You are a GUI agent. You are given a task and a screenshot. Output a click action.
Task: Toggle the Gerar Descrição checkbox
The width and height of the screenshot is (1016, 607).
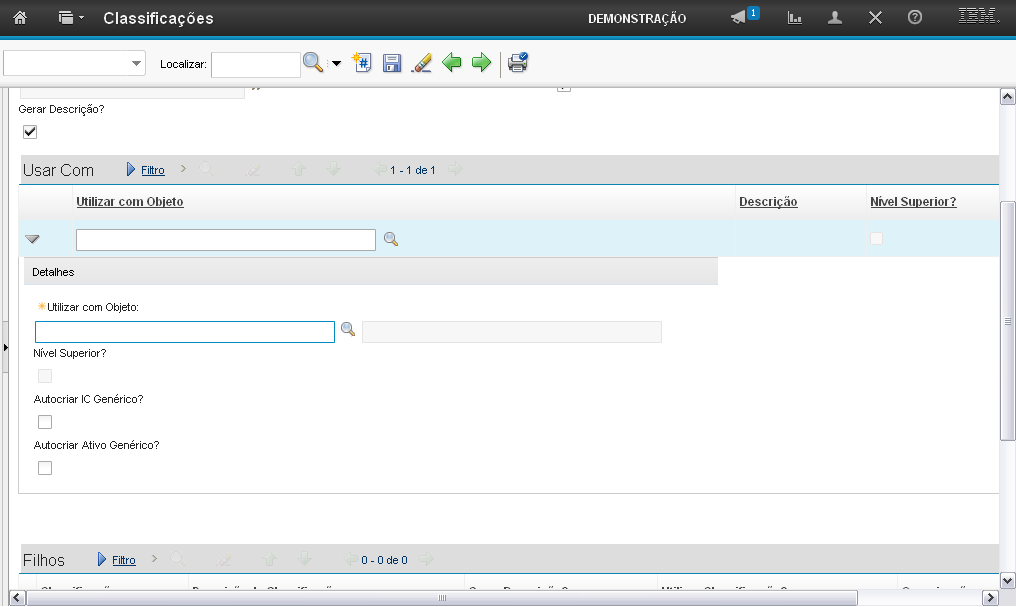(x=30, y=132)
